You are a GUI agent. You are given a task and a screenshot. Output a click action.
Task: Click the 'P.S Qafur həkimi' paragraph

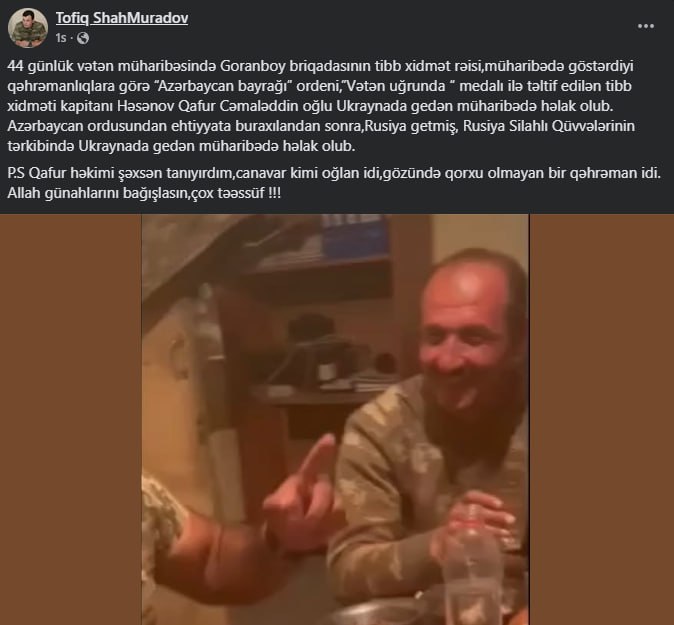[x=334, y=183]
